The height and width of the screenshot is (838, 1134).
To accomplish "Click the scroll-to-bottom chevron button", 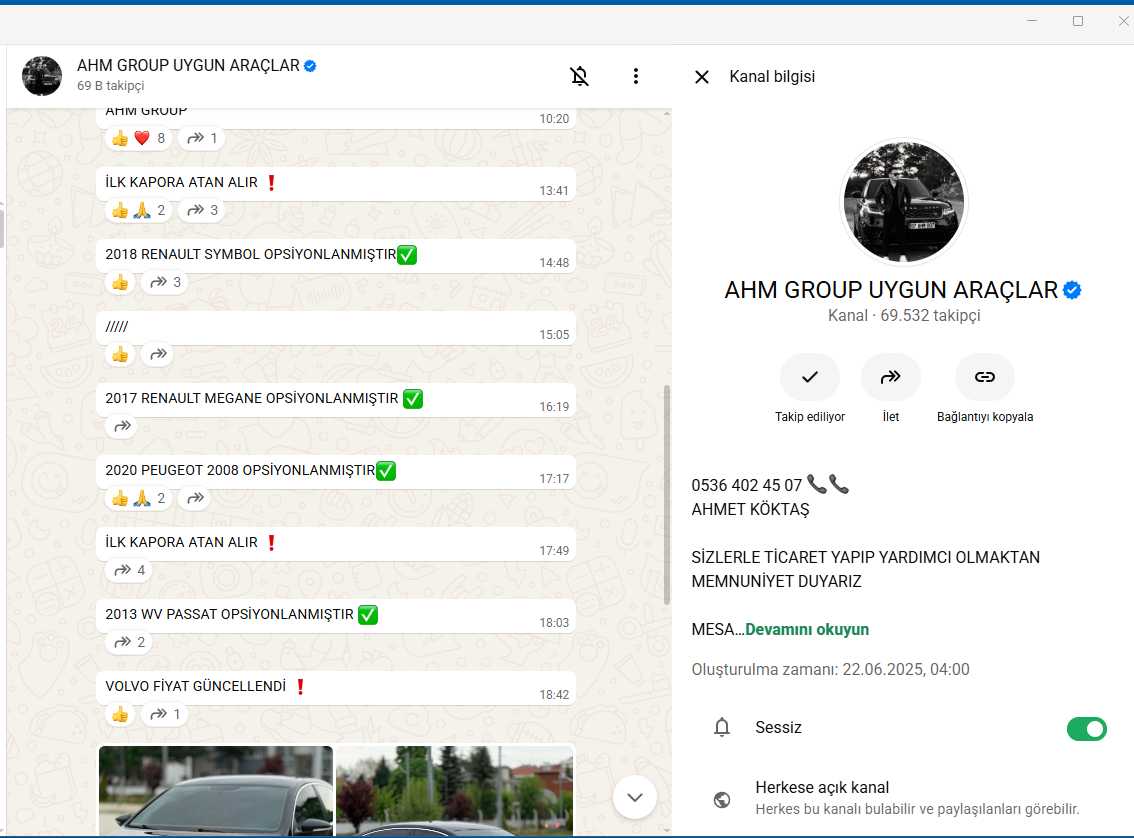I will (x=634, y=798).
